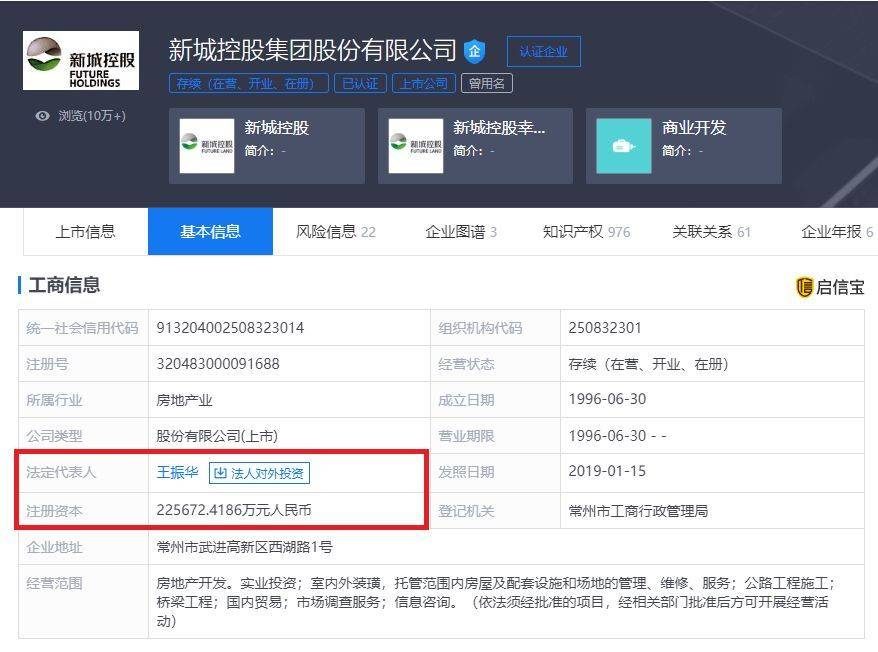Click the 股份有限公司(上市) company type value

[217, 436]
